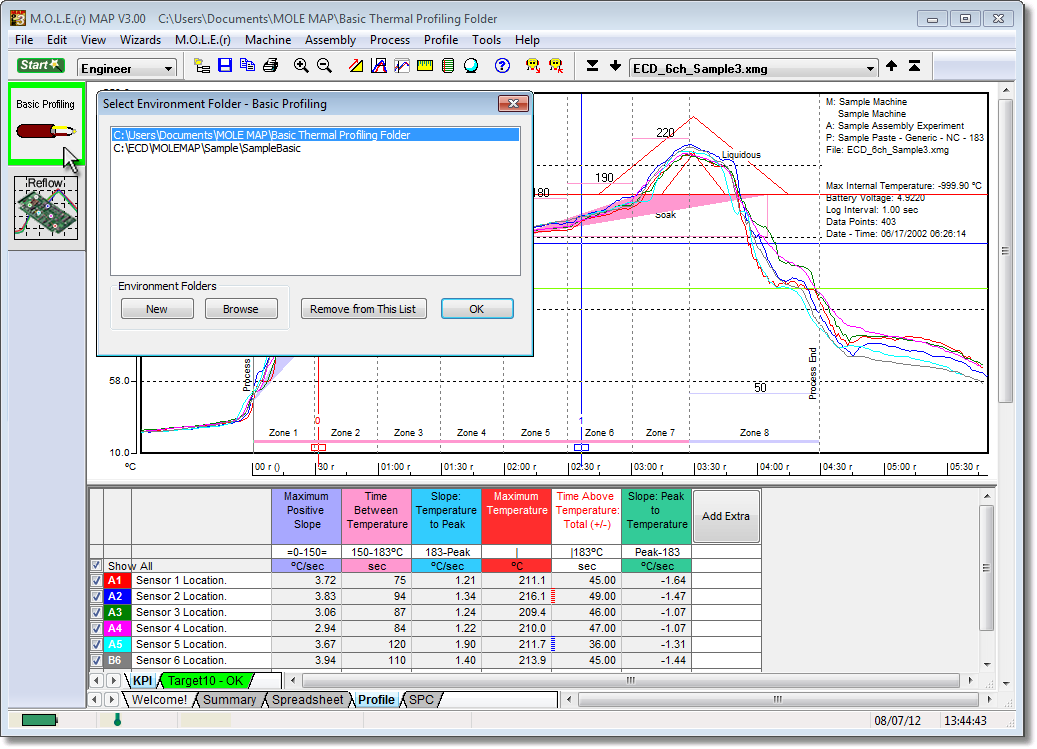The width and height of the screenshot is (1037, 749).
Task: Click the first yellow M.O.L.E. character icon
Action: 532,65
